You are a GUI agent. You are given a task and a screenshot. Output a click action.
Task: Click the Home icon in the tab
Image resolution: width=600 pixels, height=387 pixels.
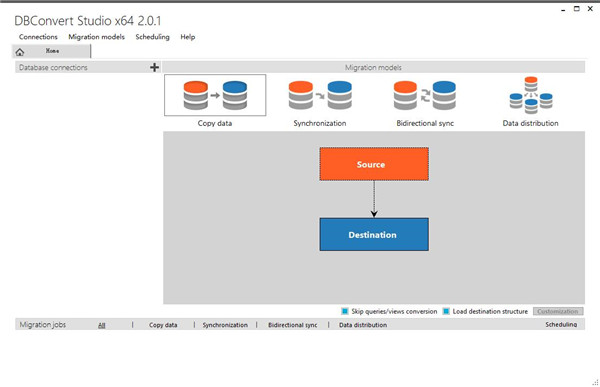pos(20,52)
